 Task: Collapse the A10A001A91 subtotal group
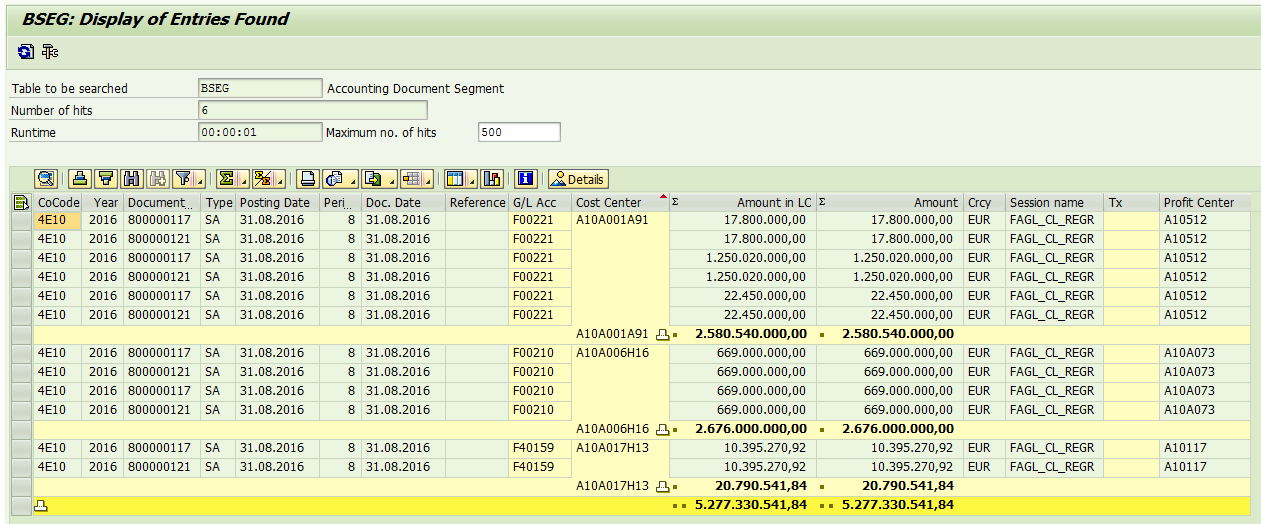(x=661, y=334)
